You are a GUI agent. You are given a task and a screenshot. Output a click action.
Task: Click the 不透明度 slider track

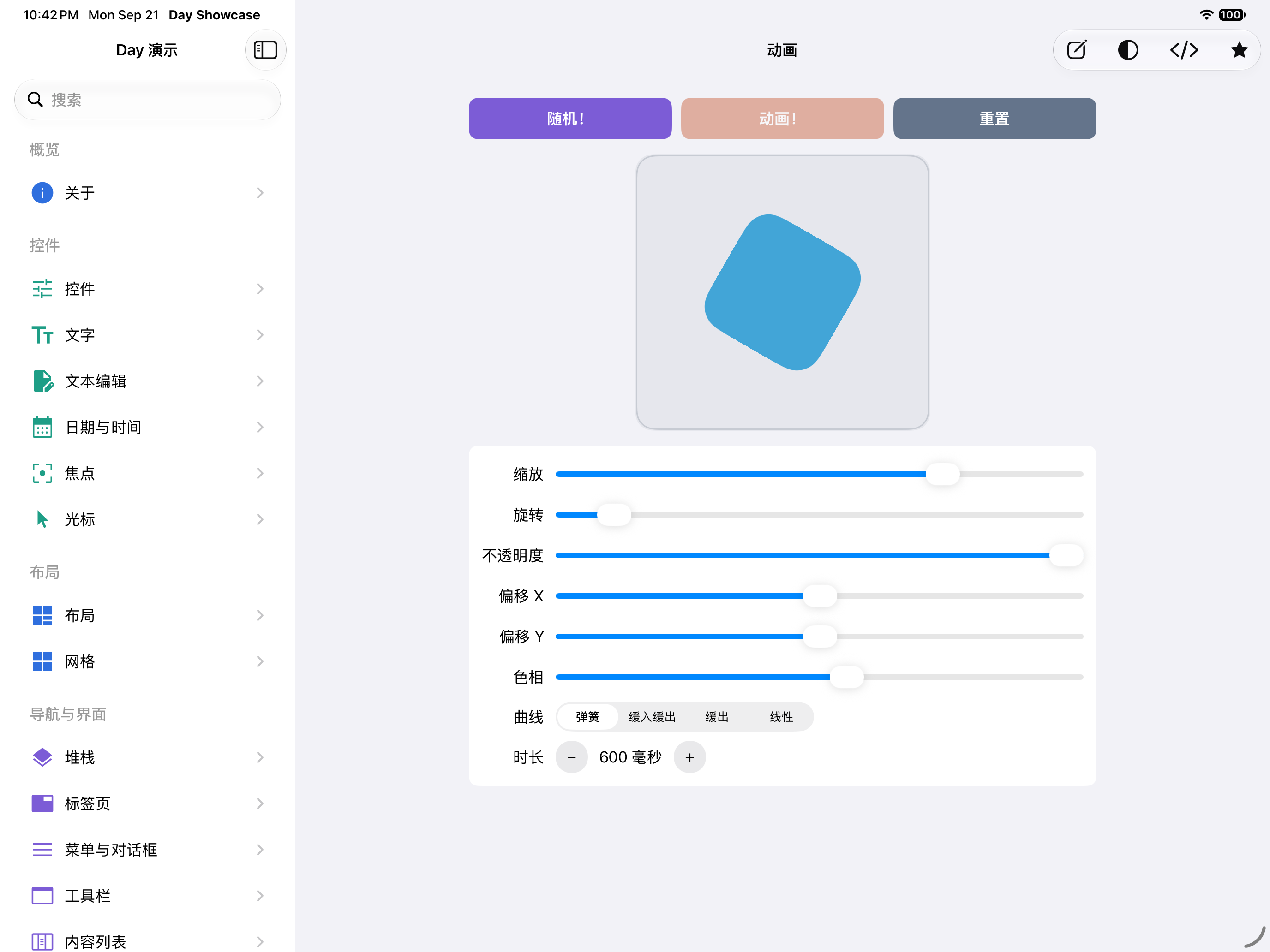click(819, 555)
